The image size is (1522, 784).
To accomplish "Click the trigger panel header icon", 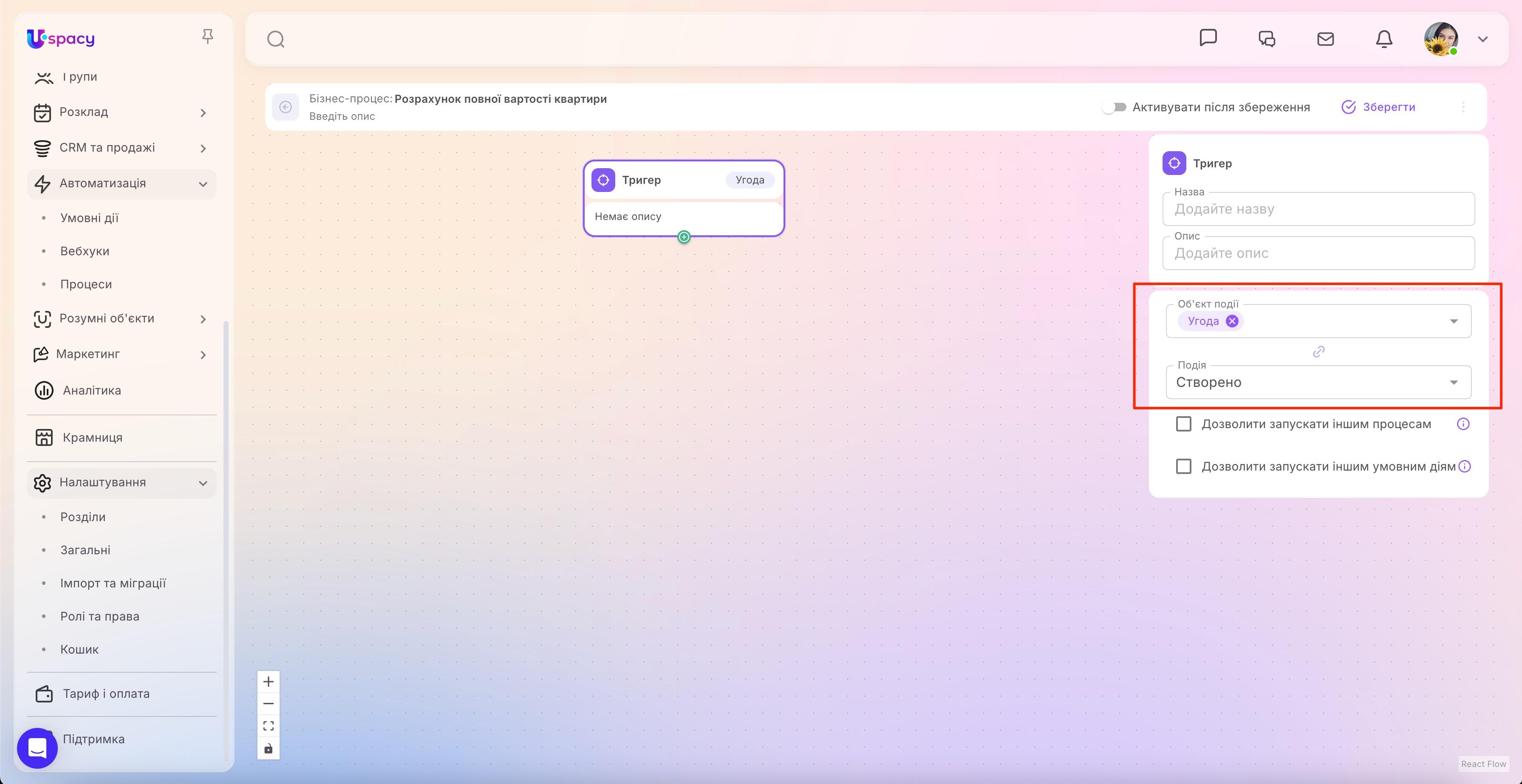I will pyautogui.click(x=1174, y=163).
